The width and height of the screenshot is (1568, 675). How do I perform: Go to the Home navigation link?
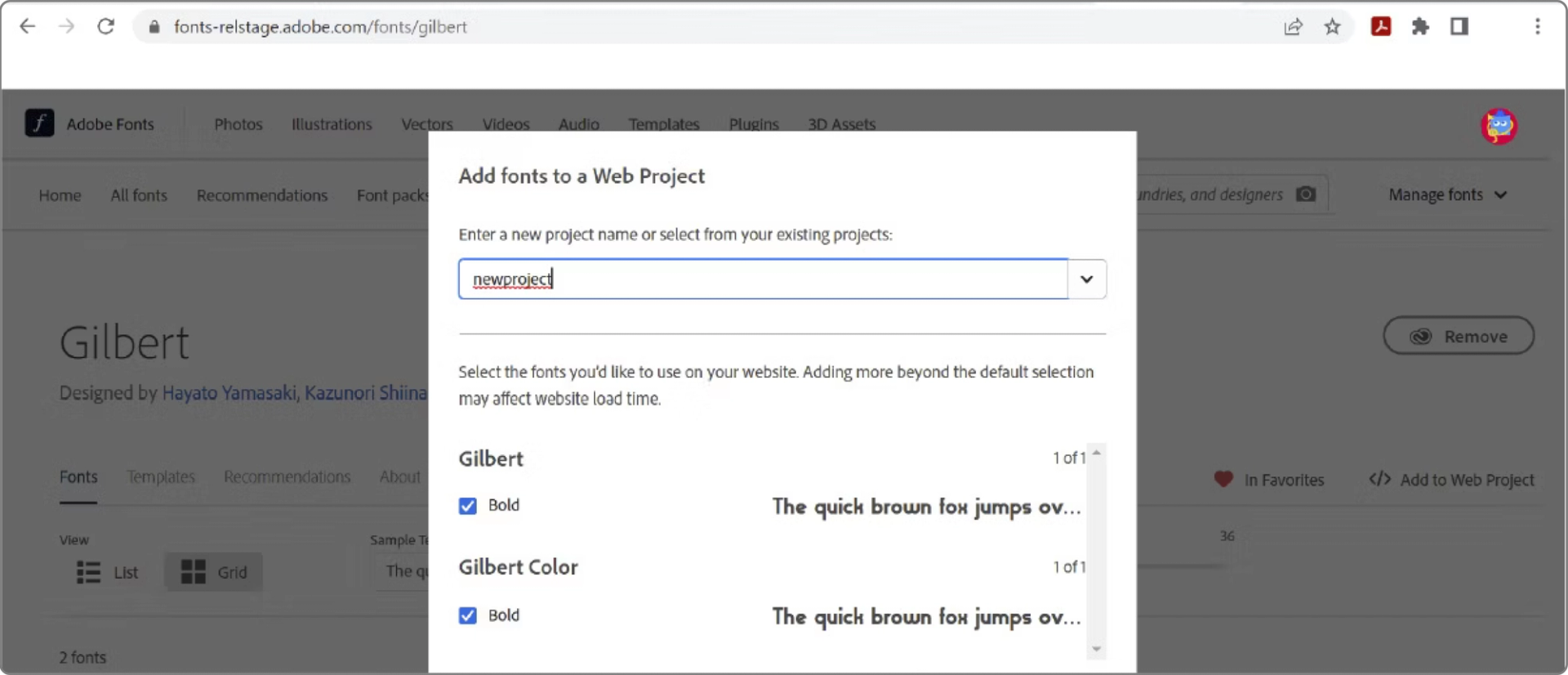[60, 195]
